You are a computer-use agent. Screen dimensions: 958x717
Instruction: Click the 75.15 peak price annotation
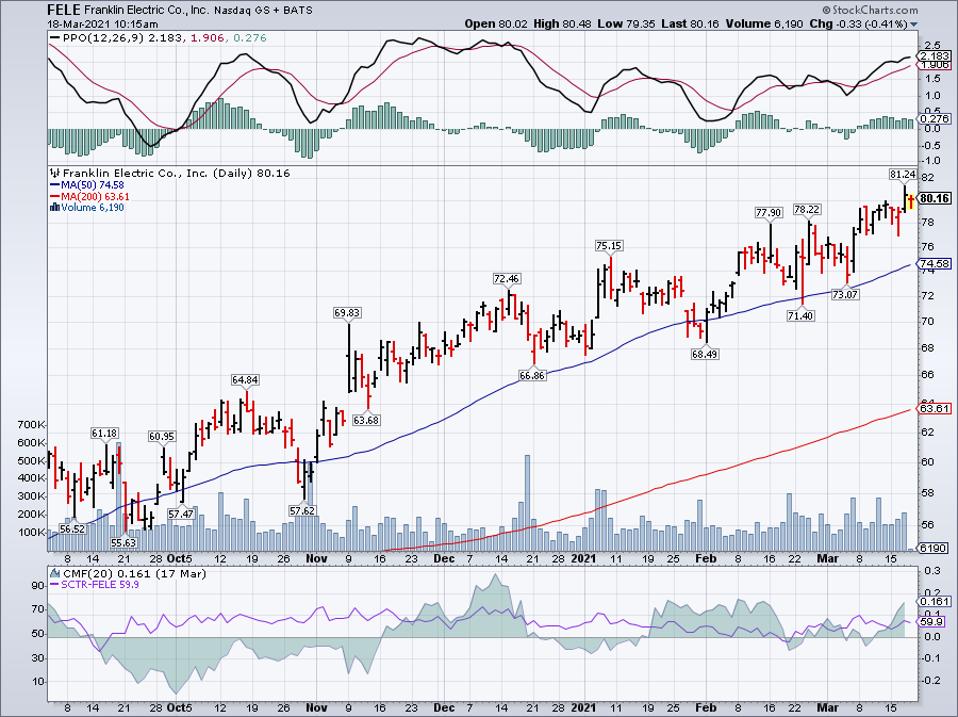(609, 246)
